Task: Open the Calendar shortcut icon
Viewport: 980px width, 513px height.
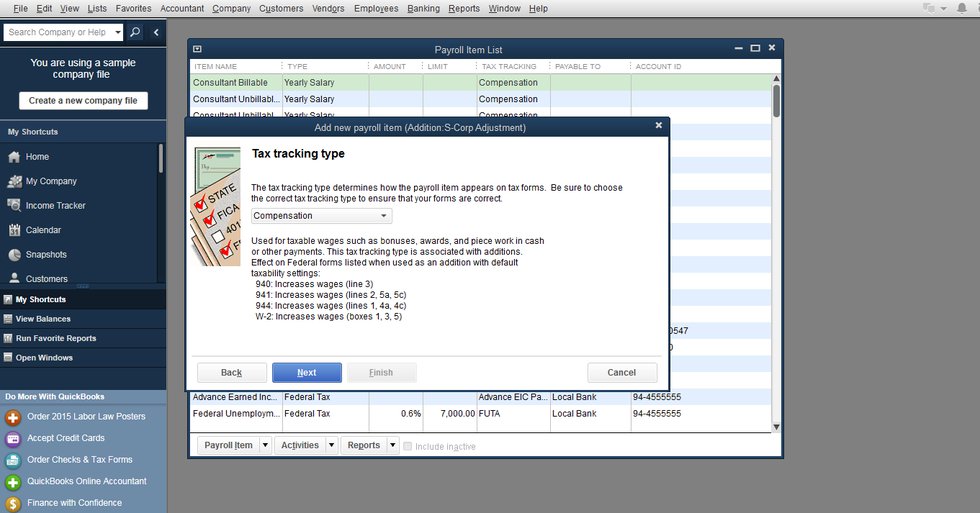Action: (x=14, y=230)
